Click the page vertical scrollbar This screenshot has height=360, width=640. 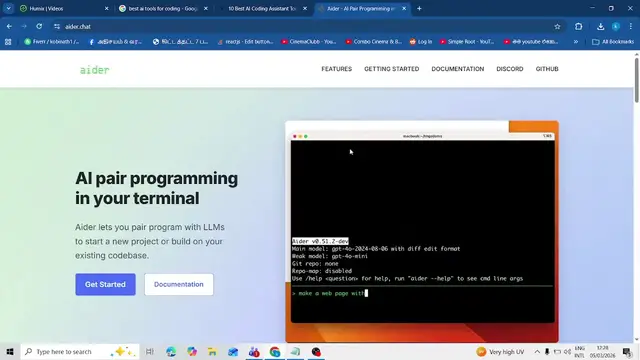[636, 80]
